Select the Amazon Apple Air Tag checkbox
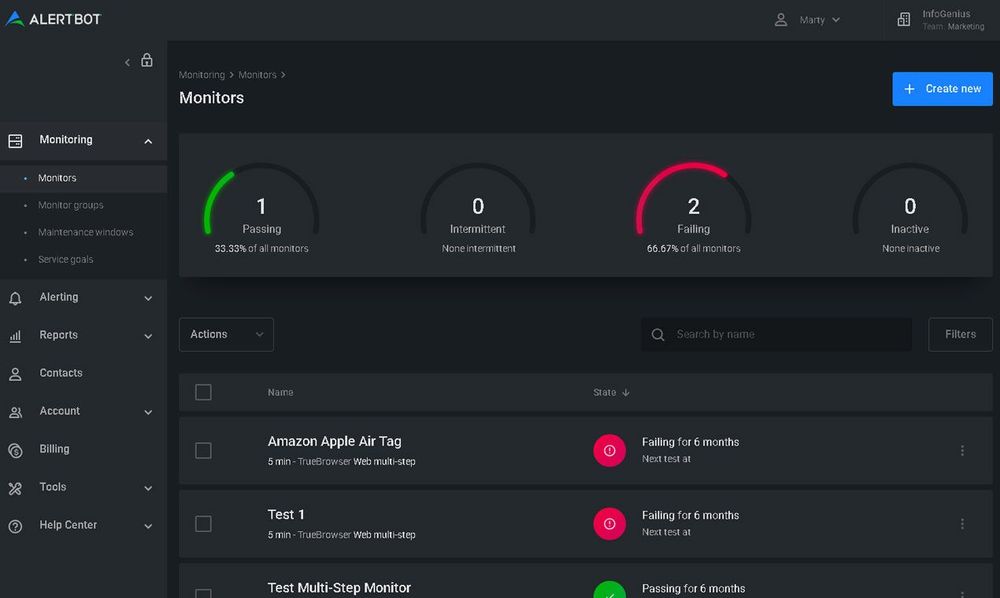Viewport: 1000px width, 598px height. point(203,451)
